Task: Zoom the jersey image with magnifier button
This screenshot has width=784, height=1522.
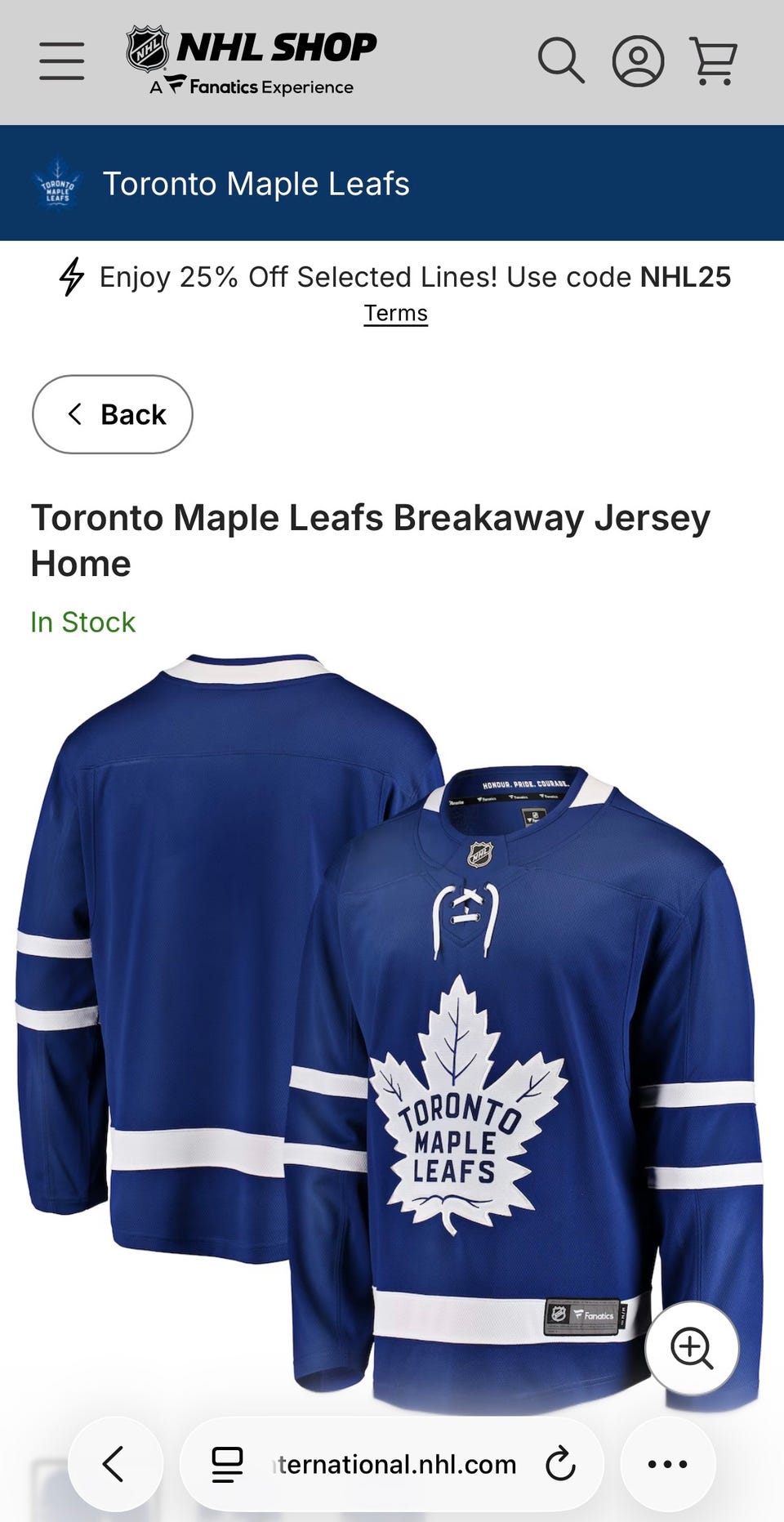Action: coord(692,1348)
